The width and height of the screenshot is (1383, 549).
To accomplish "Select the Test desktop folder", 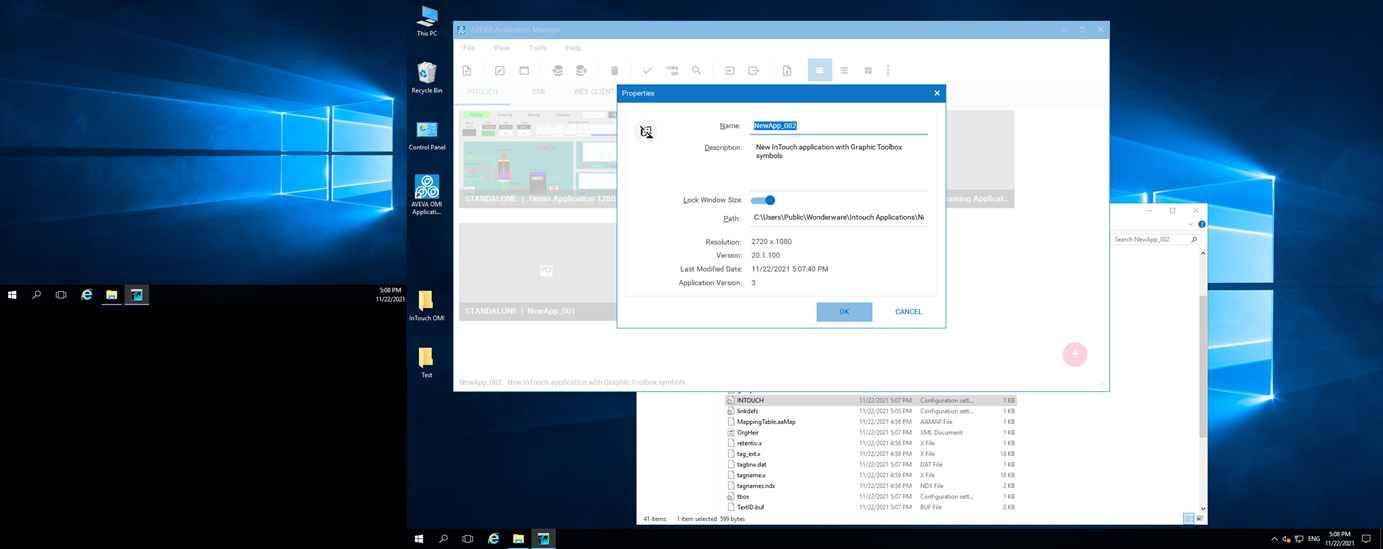I will 426,363.
